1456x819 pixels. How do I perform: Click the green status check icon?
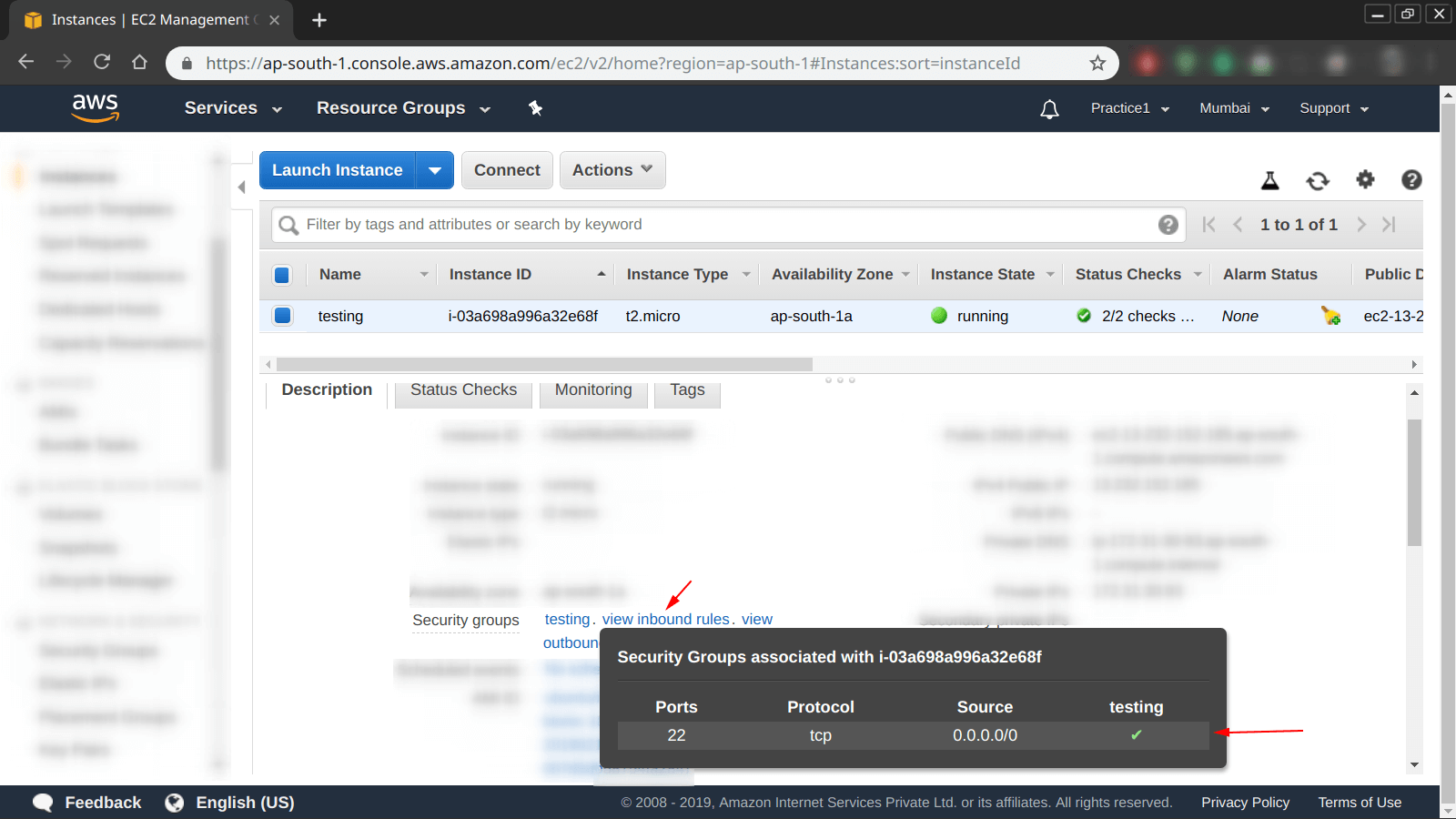1084,316
